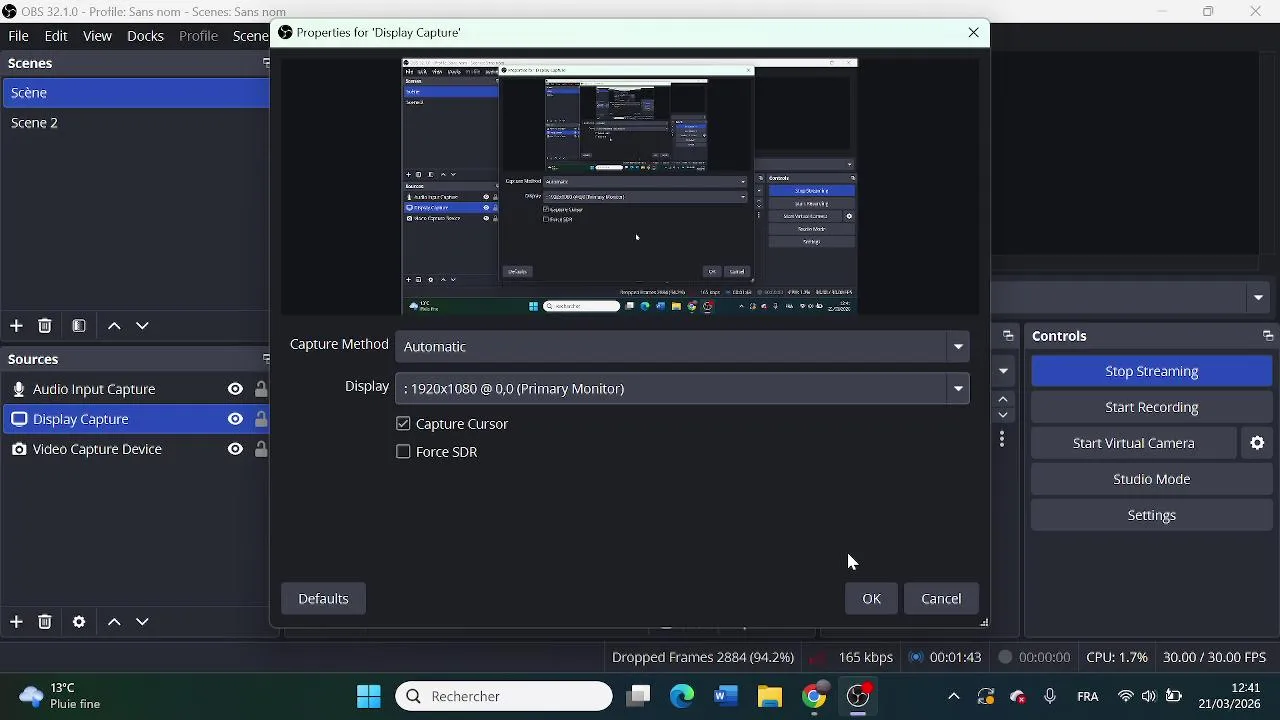This screenshot has width=1280, height=720.
Task: Click OK in Display Capture properties
Action: [x=872, y=598]
